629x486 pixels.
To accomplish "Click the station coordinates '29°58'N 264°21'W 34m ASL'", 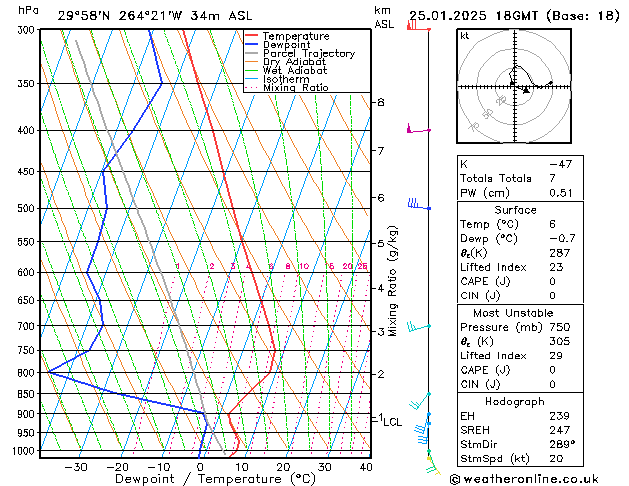I will (x=155, y=16).
